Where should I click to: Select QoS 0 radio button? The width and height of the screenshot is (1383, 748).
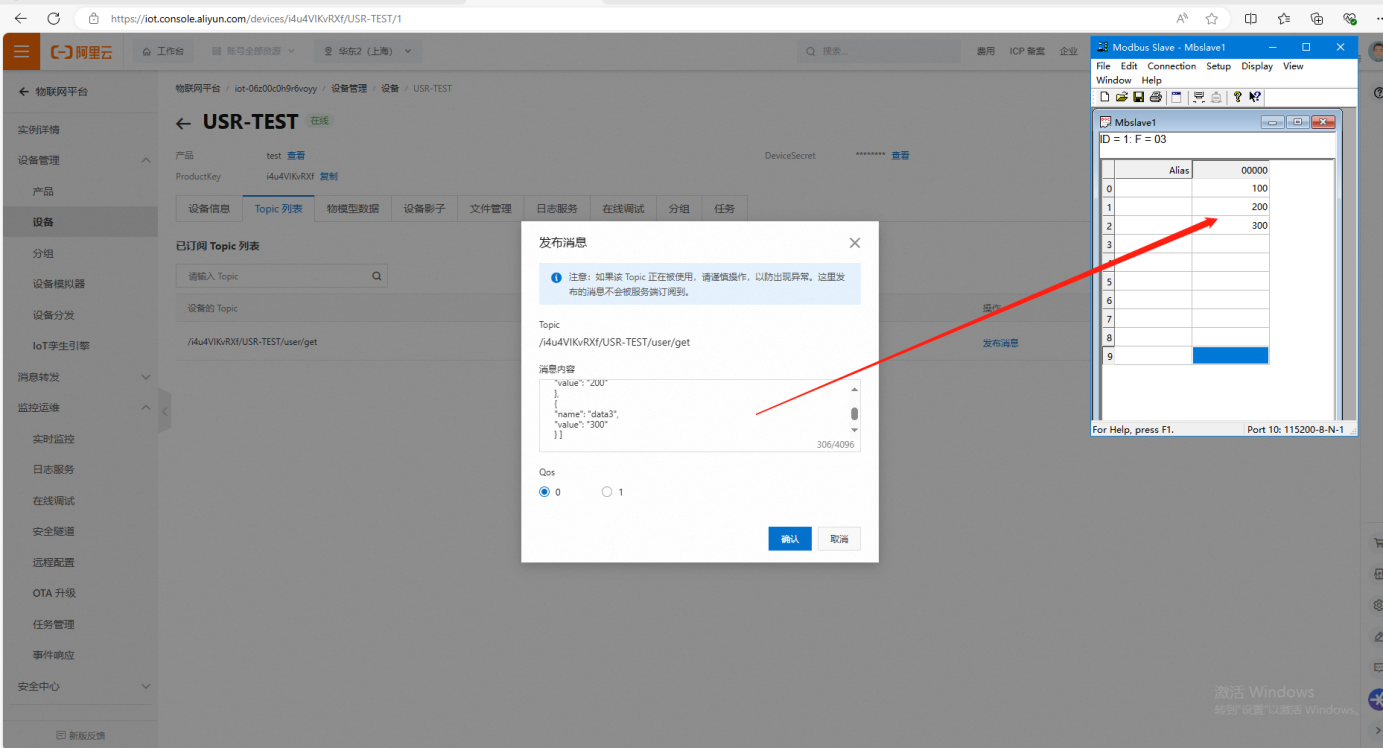point(545,492)
